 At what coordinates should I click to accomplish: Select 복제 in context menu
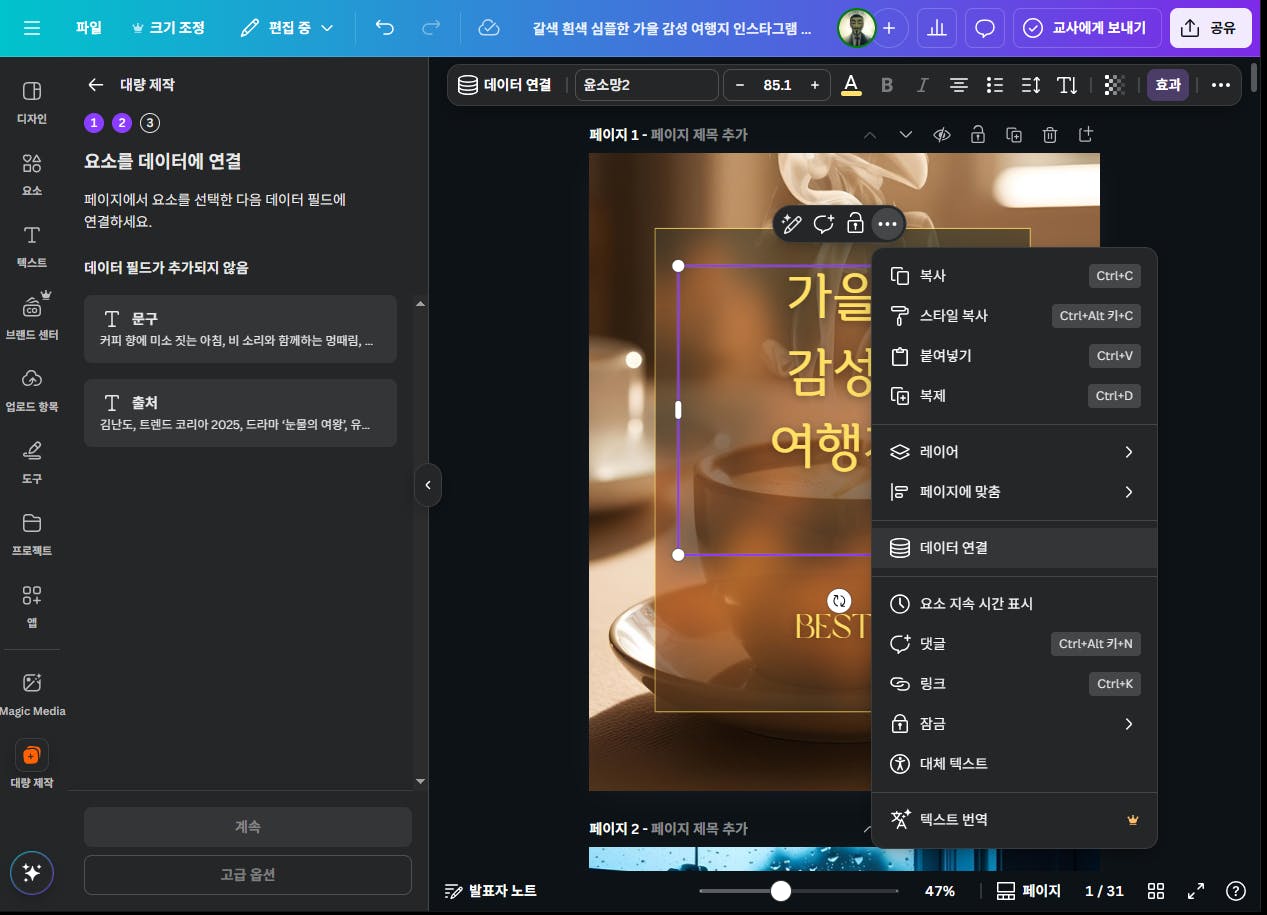1014,396
